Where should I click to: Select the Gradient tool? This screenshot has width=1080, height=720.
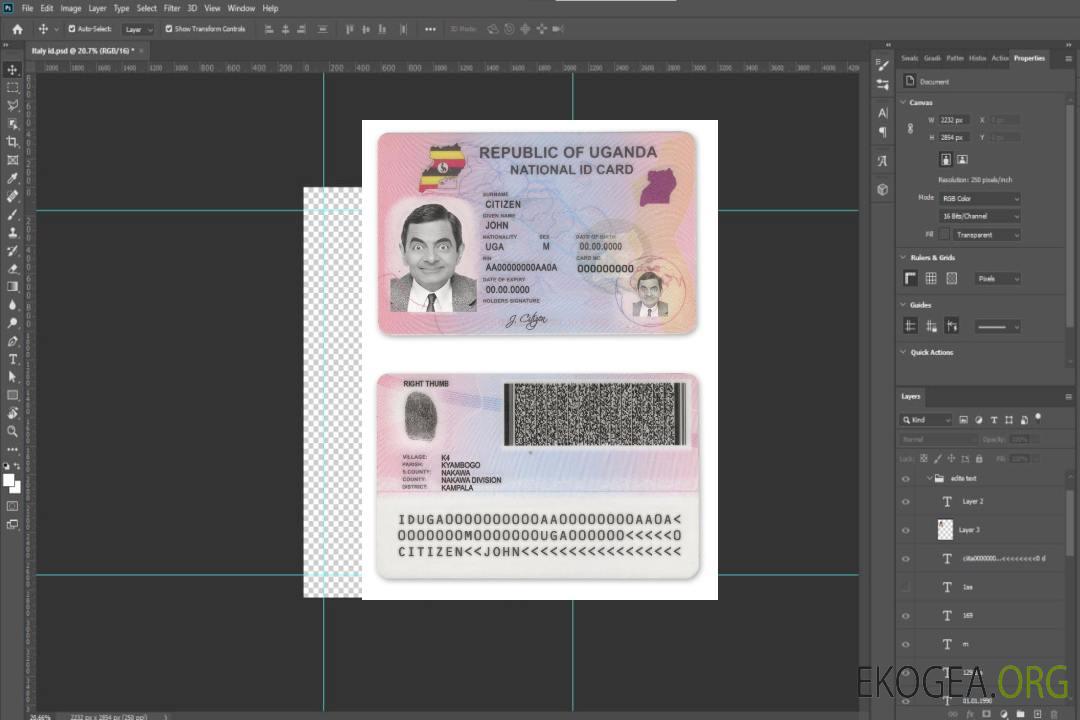[12, 287]
